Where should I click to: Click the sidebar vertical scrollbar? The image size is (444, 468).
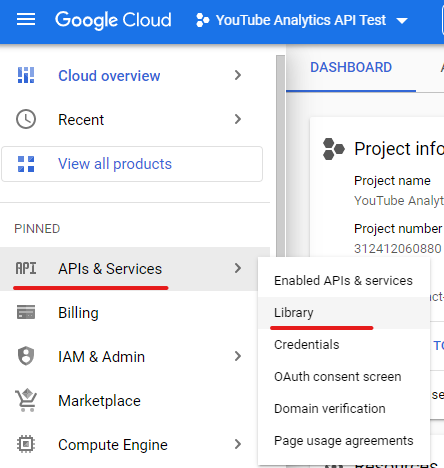point(280,157)
